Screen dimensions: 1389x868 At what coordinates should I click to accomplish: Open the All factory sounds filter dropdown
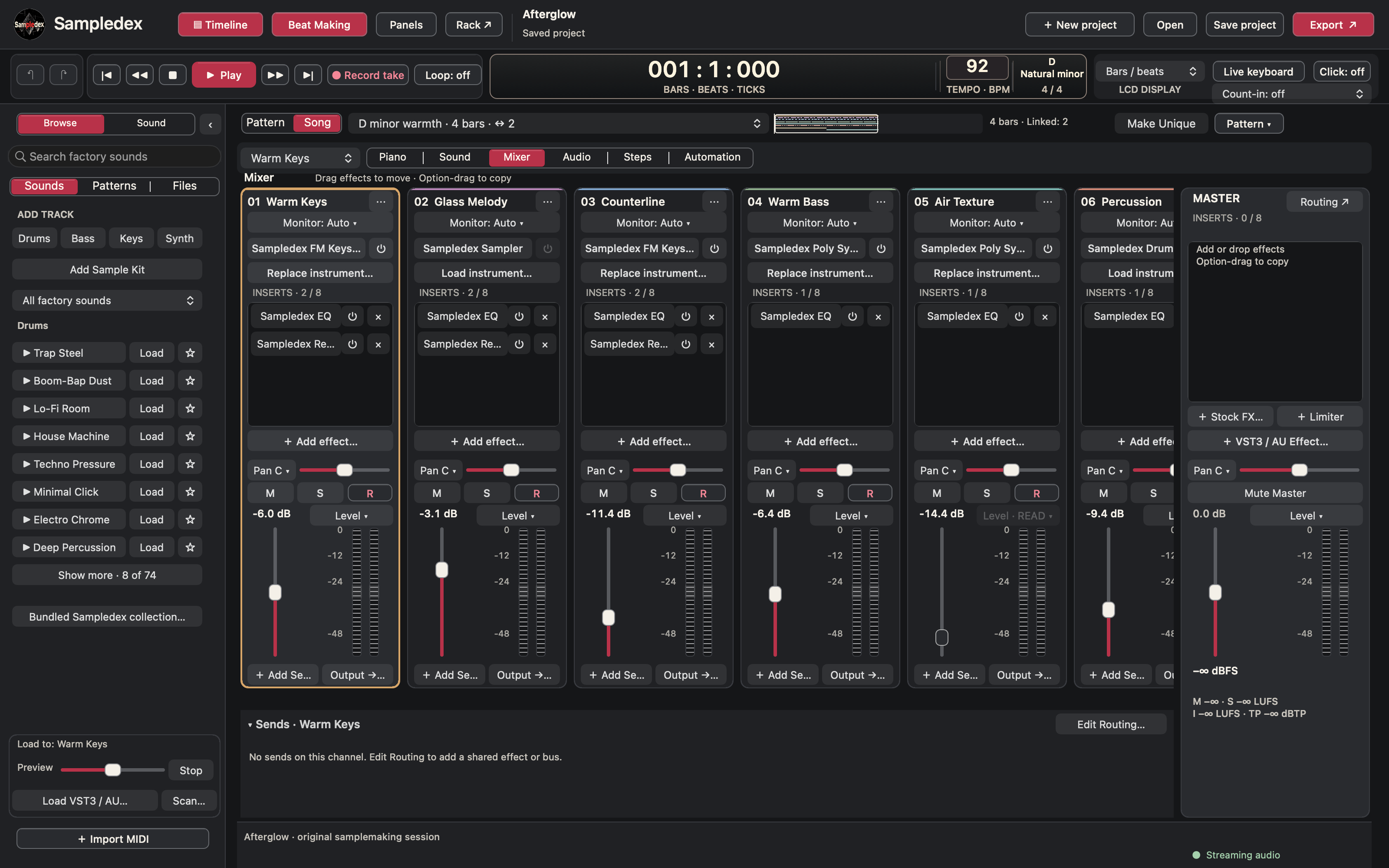click(x=107, y=300)
